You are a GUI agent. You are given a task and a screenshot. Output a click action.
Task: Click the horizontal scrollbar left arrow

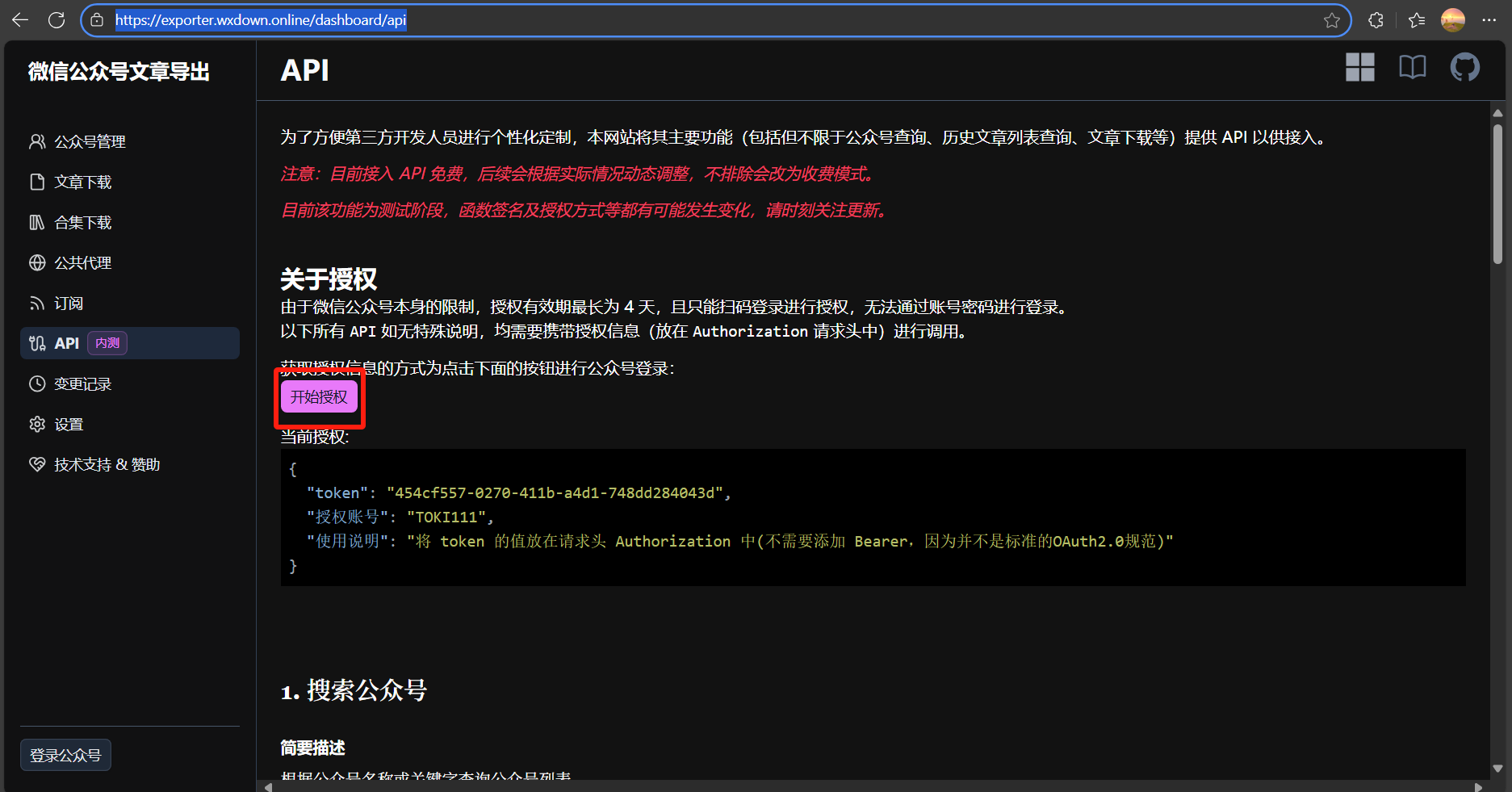268,786
